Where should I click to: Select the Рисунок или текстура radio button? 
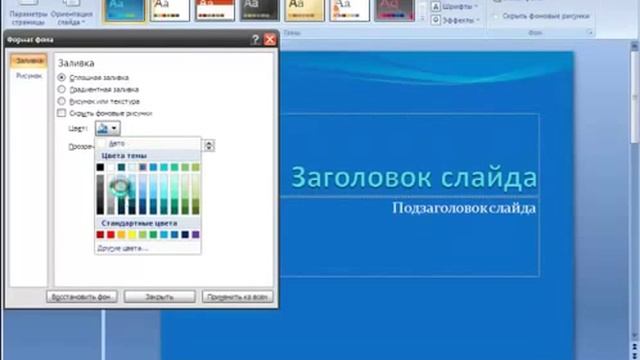tap(62, 101)
